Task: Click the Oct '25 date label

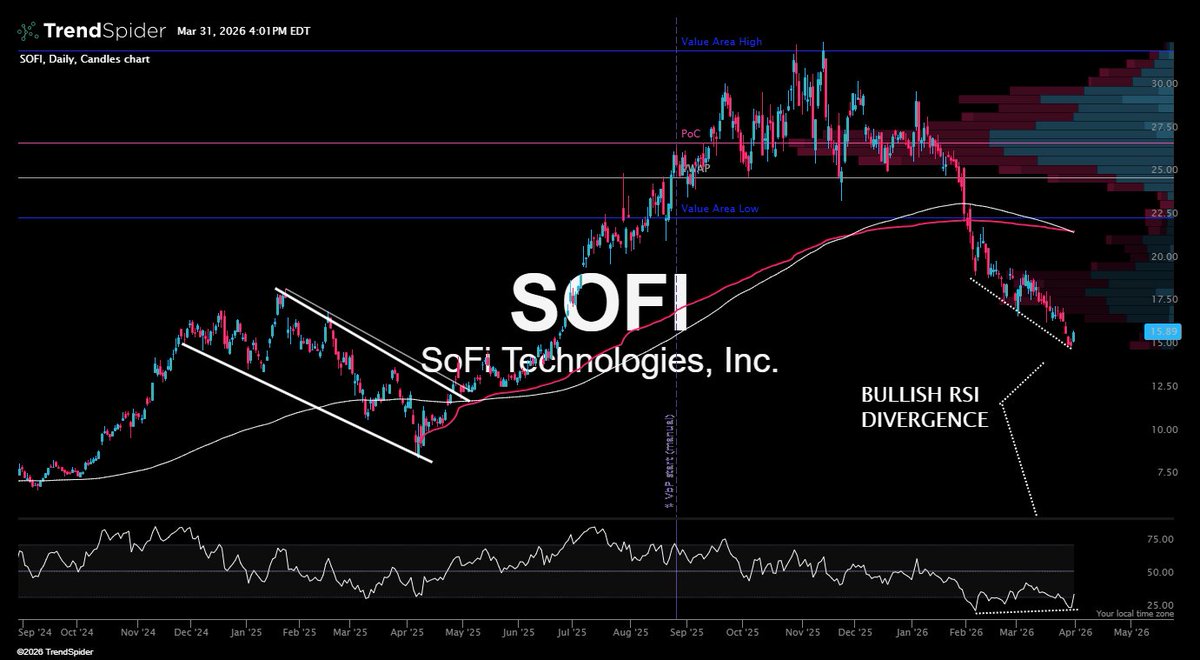Action: pos(742,633)
